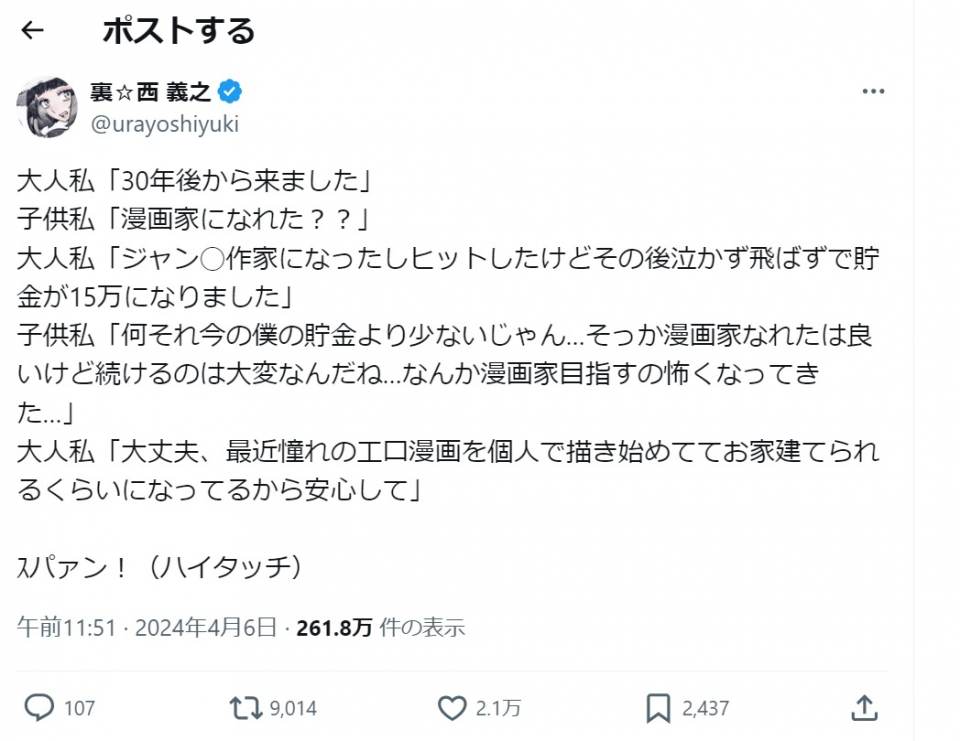Like the post with the heart icon
The image size is (960, 741).
(x=452, y=708)
